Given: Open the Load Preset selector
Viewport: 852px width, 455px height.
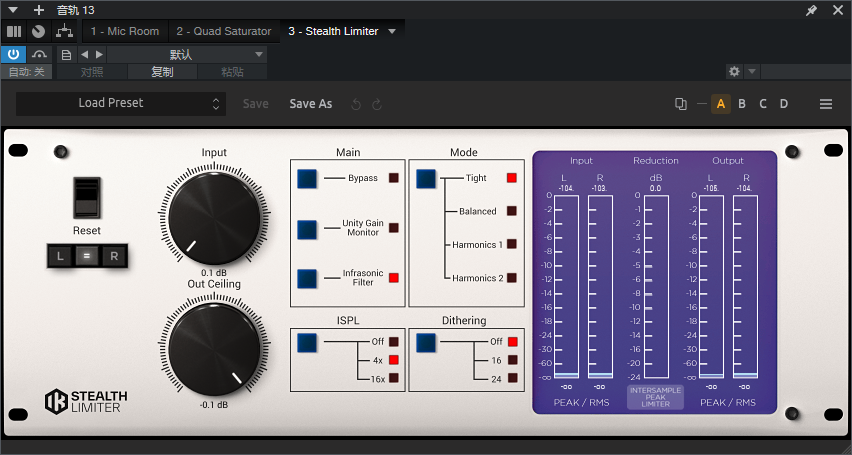Looking at the screenshot, I should coord(121,103).
